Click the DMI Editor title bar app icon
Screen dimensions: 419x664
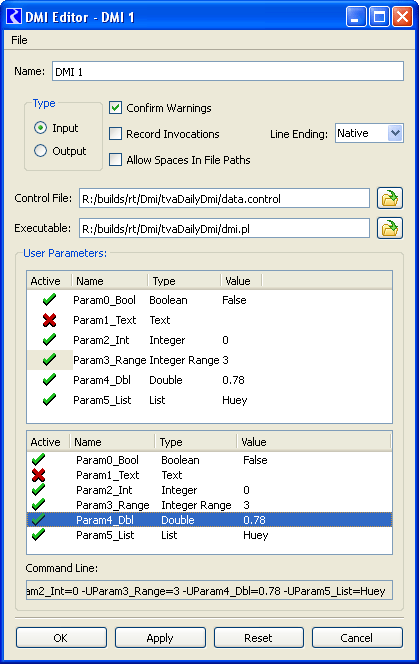click(14, 17)
